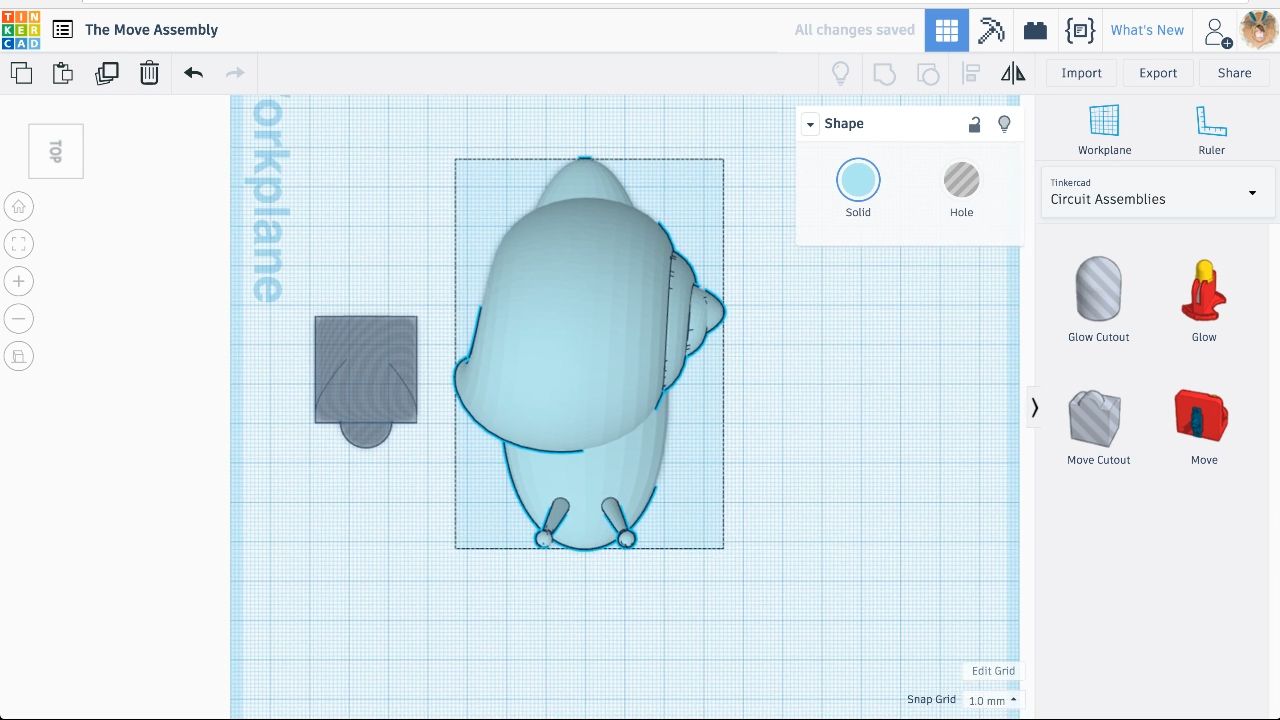Click the Export button
Screen dimensions: 1280x720
(x=1158, y=73)
